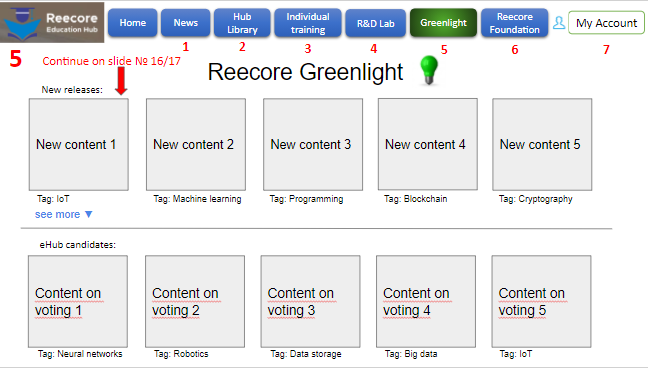Select the Greenlight tab
The height and width of the screenshot is (368, 648).
(443, 23)
